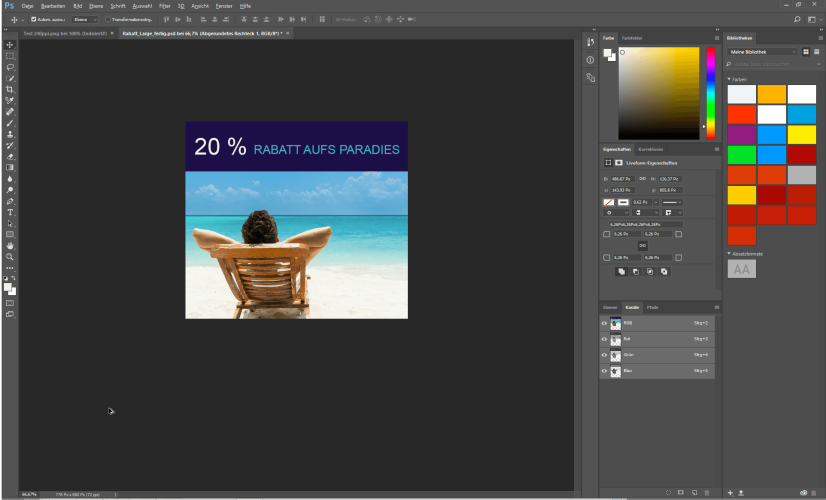Toggle corner radius link button
The image size is (826, 500).
(643, 246)
